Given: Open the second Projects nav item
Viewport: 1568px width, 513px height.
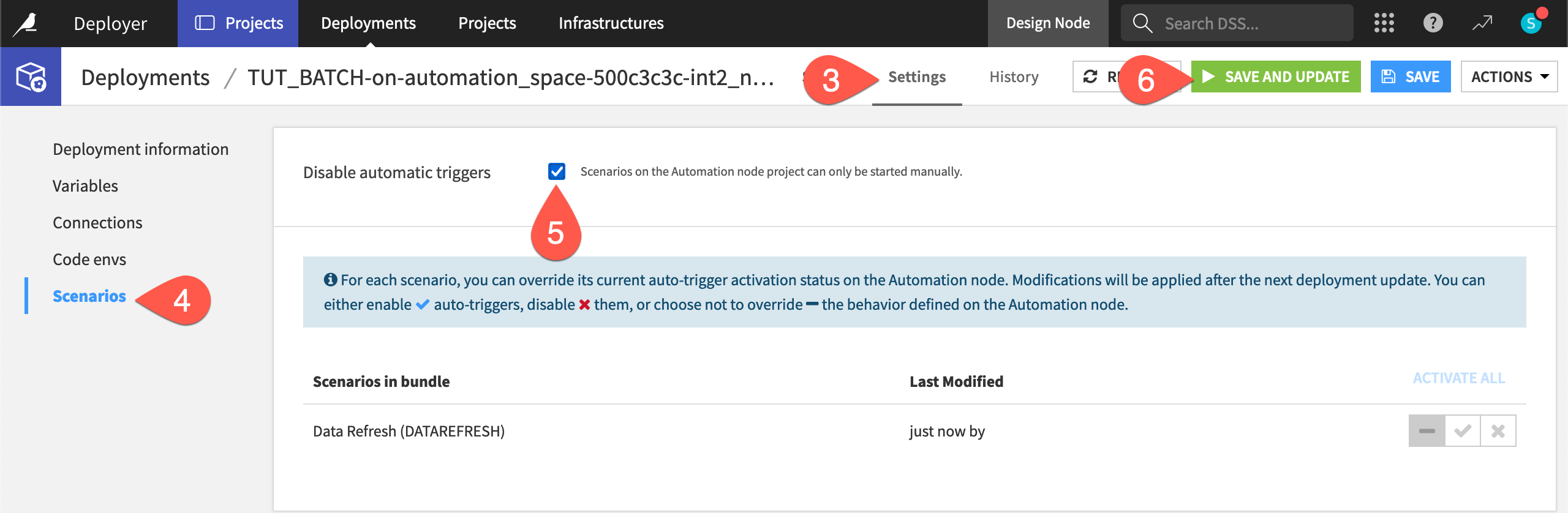Looking at the screenshot, I should (x=487, y=23).
